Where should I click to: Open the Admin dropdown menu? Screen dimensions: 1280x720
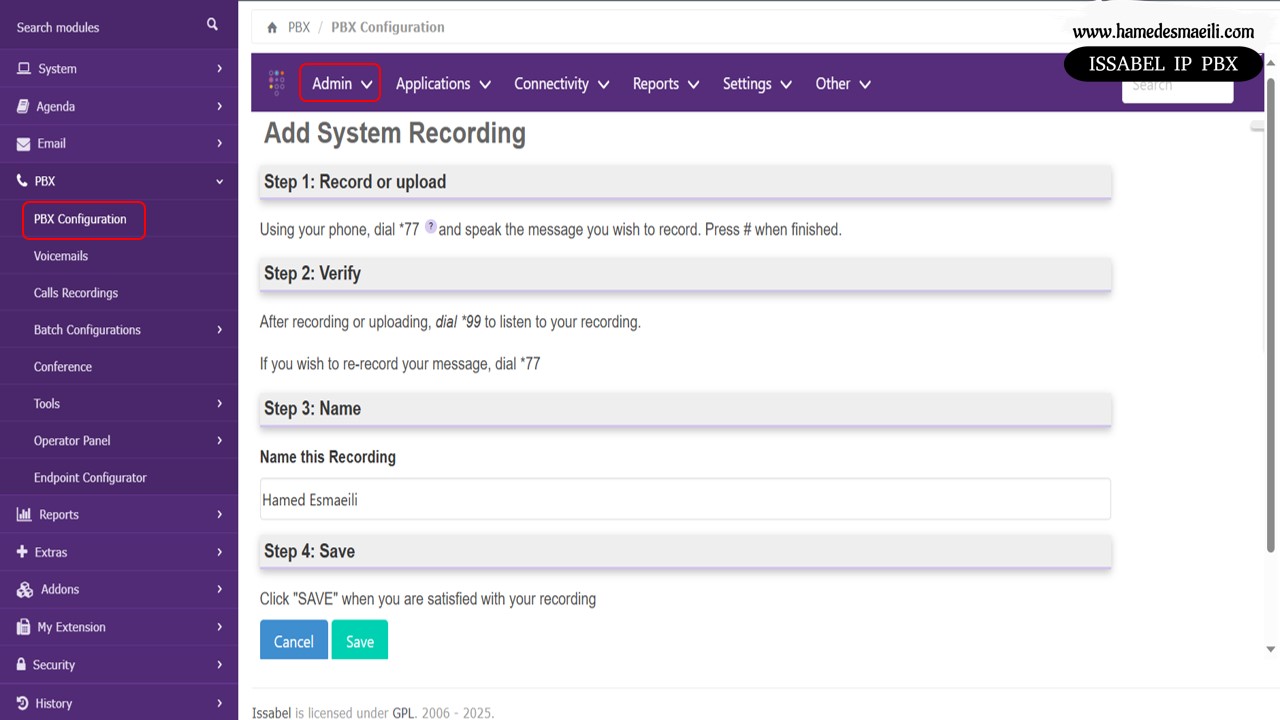tap(340, 84)
